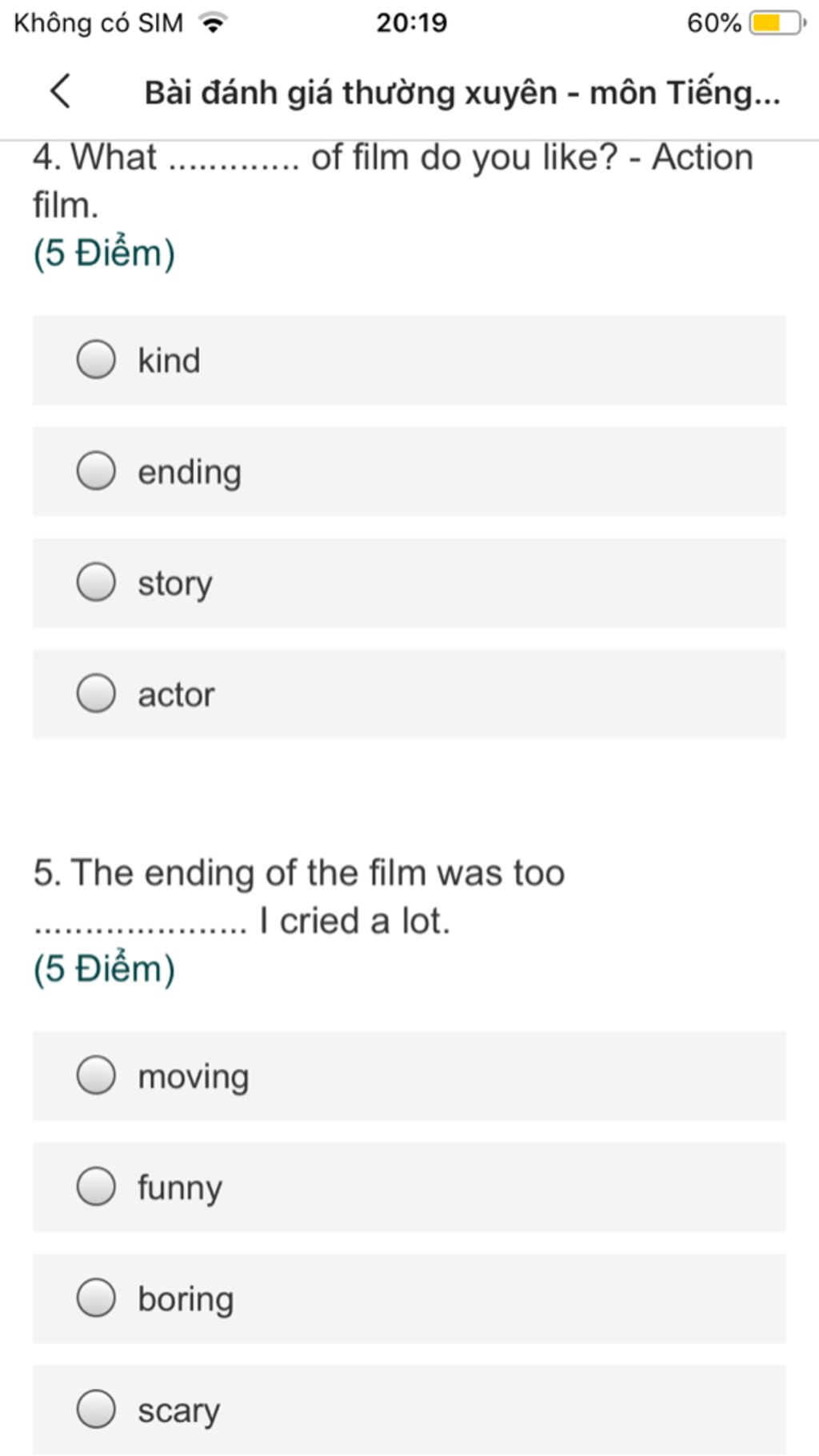Tap the '(5 Điểm)' label under question 4
Image resolution: width=819 pixels, height=1456 pixels.
(104, 254)
